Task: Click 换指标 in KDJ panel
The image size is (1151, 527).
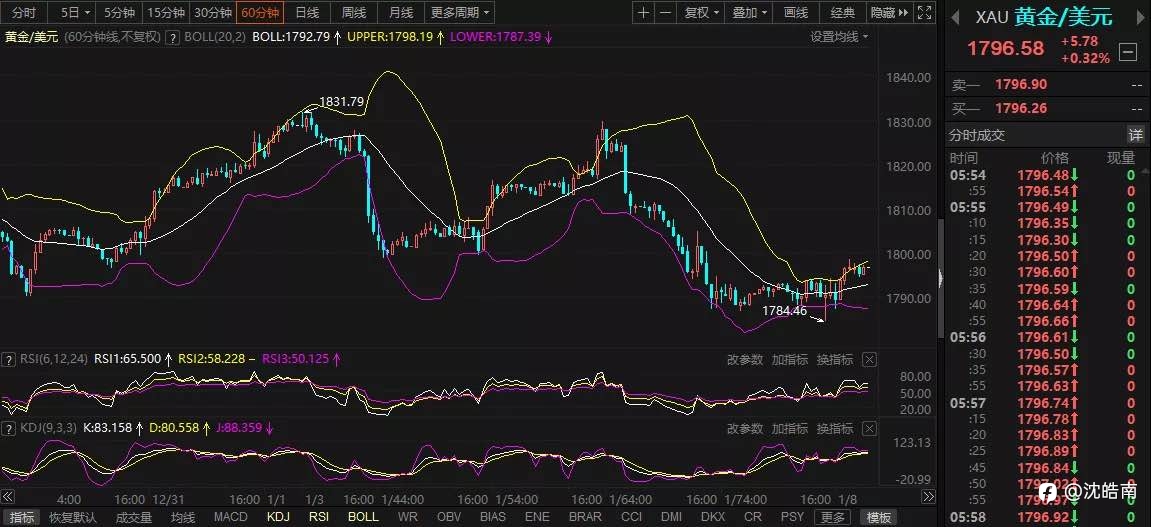Action: coord(835,428)
